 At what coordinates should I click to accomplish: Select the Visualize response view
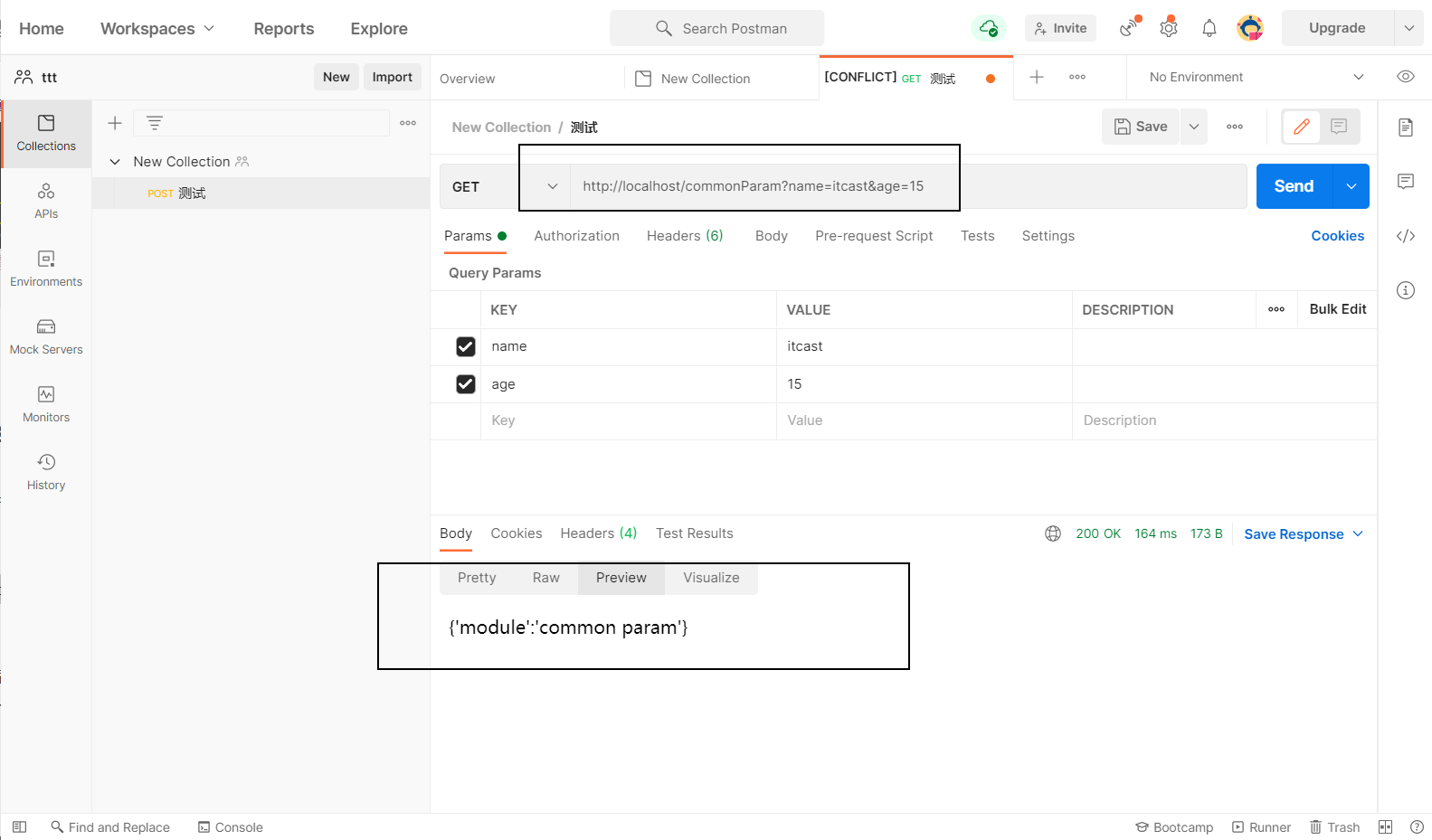coord(711,578)
